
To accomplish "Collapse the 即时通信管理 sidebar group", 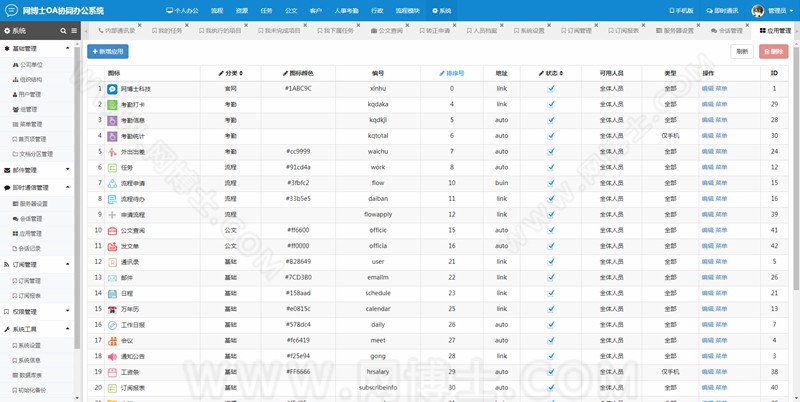I will [37, 188].
